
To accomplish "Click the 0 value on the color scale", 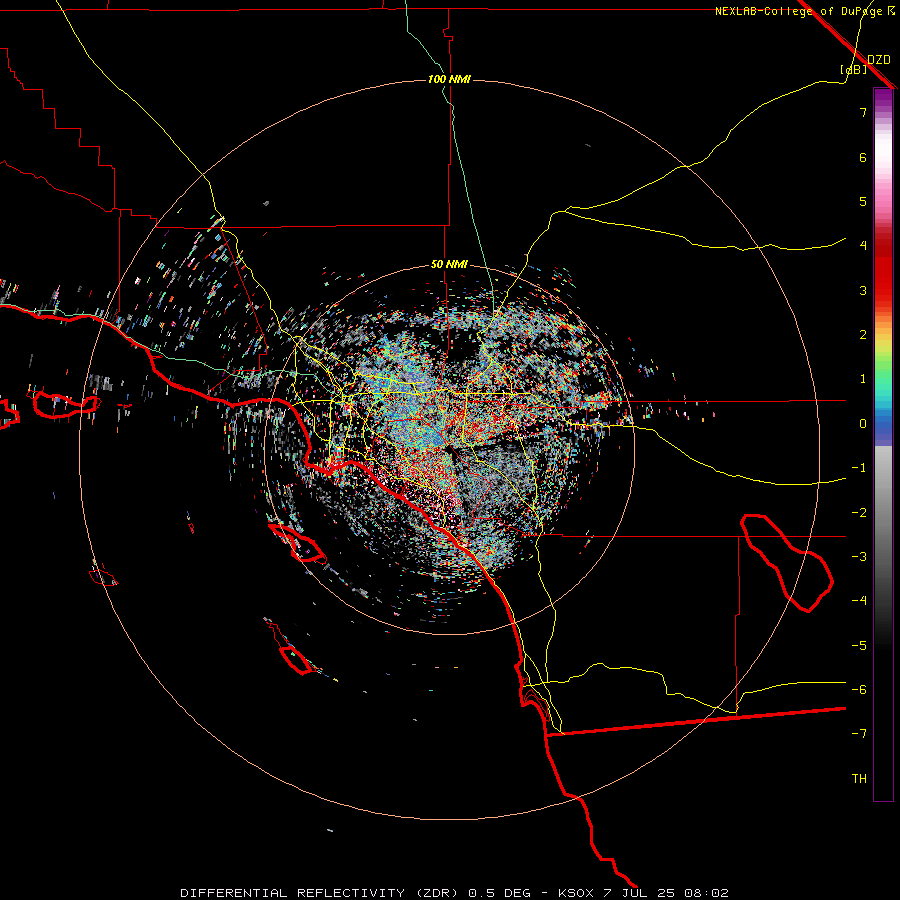I will [863, 424].
